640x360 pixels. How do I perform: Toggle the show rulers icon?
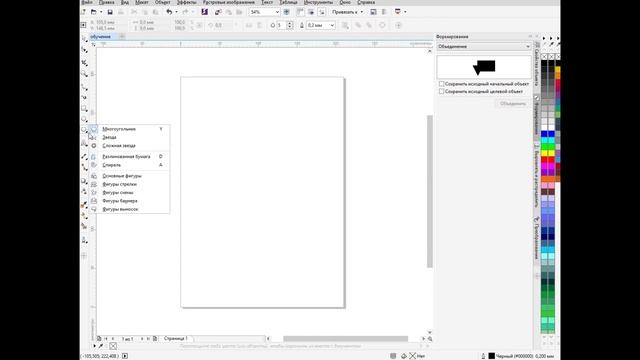pos(300,12)
